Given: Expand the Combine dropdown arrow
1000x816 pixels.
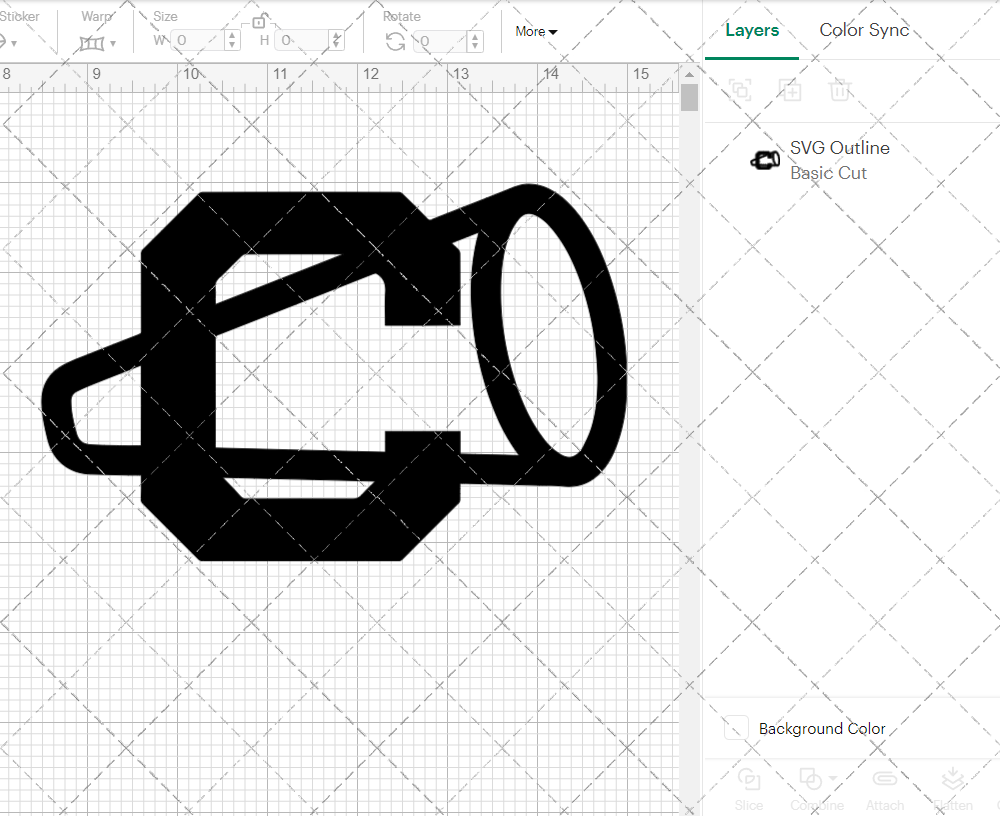Looking at the screenshot, I should click(832, 779).
